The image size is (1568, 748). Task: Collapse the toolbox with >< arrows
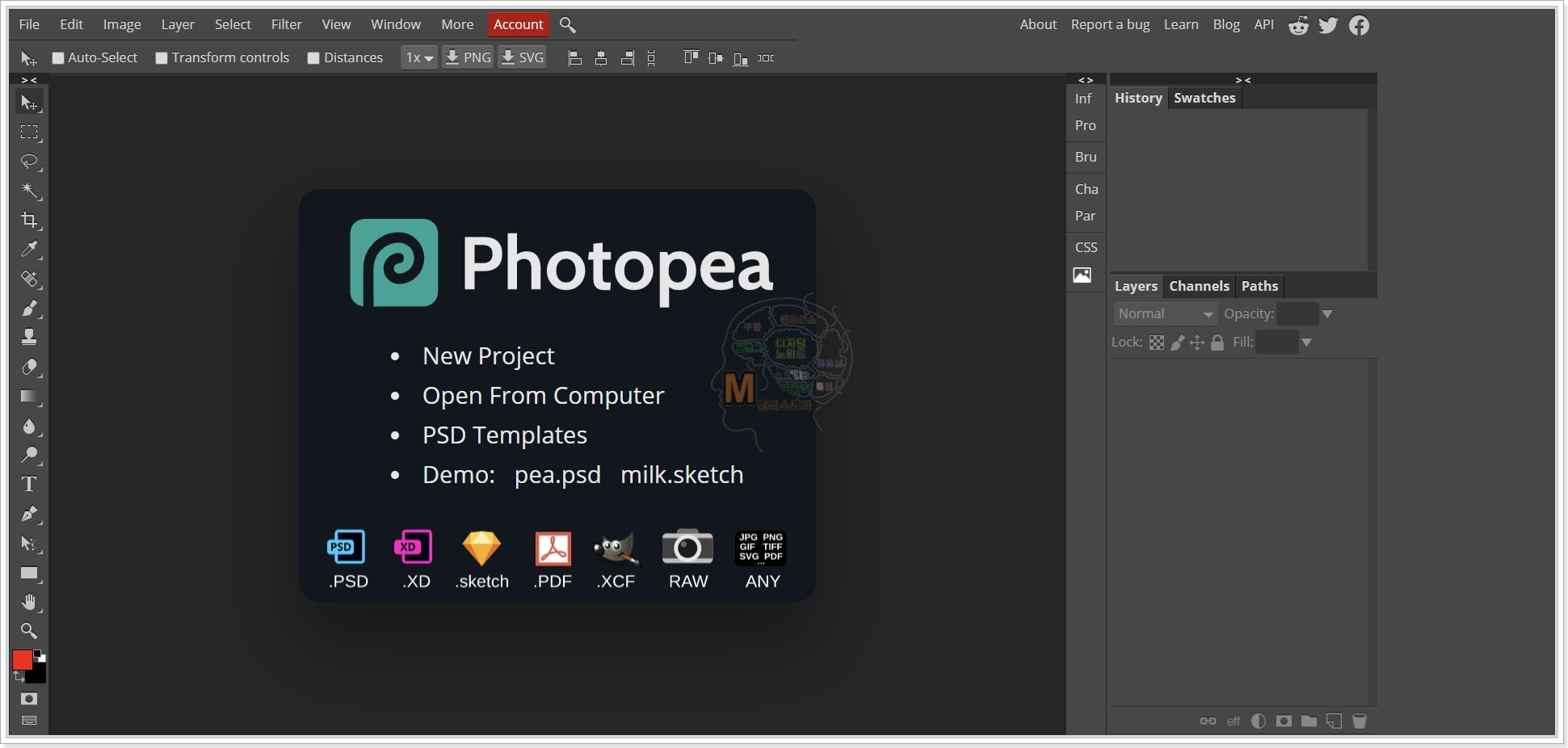pos(29,80)
